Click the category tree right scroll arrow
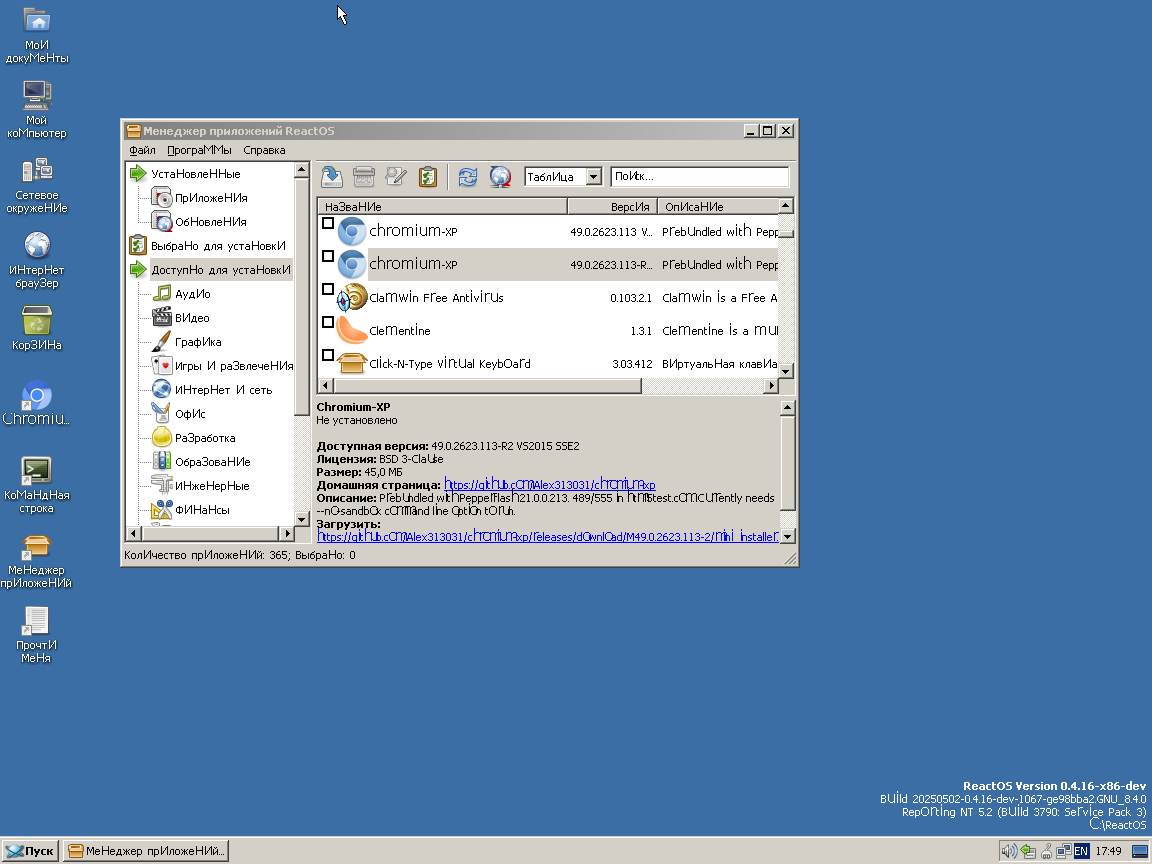This screenshot has width=1152, height=864. 287,533
